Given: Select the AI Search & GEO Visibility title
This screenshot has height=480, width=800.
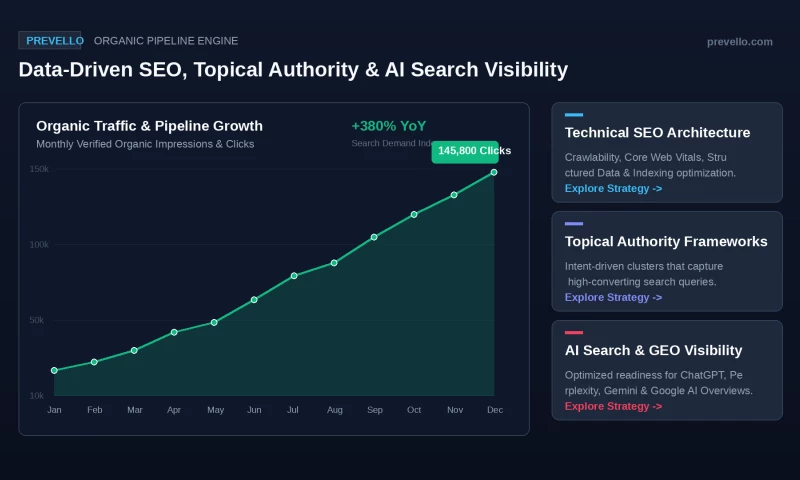Looking at the screenshot, I should pos(653,350).
